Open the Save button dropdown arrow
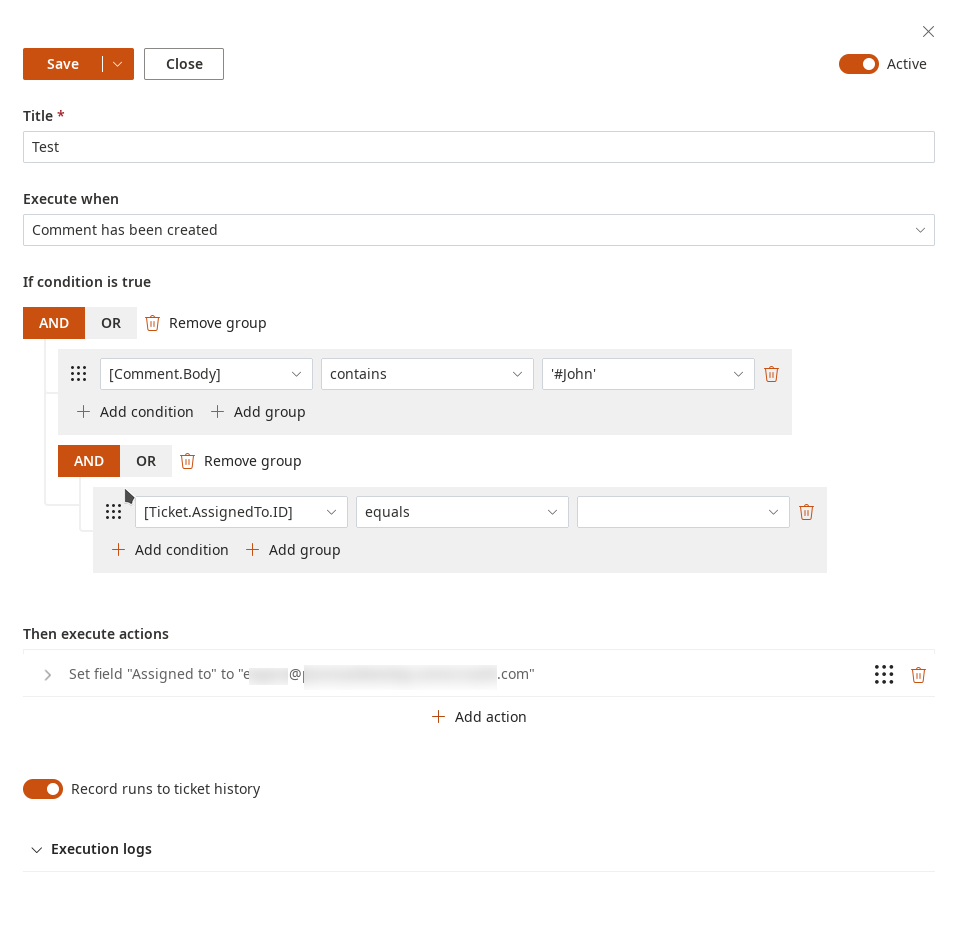 (x=118, y=64)
